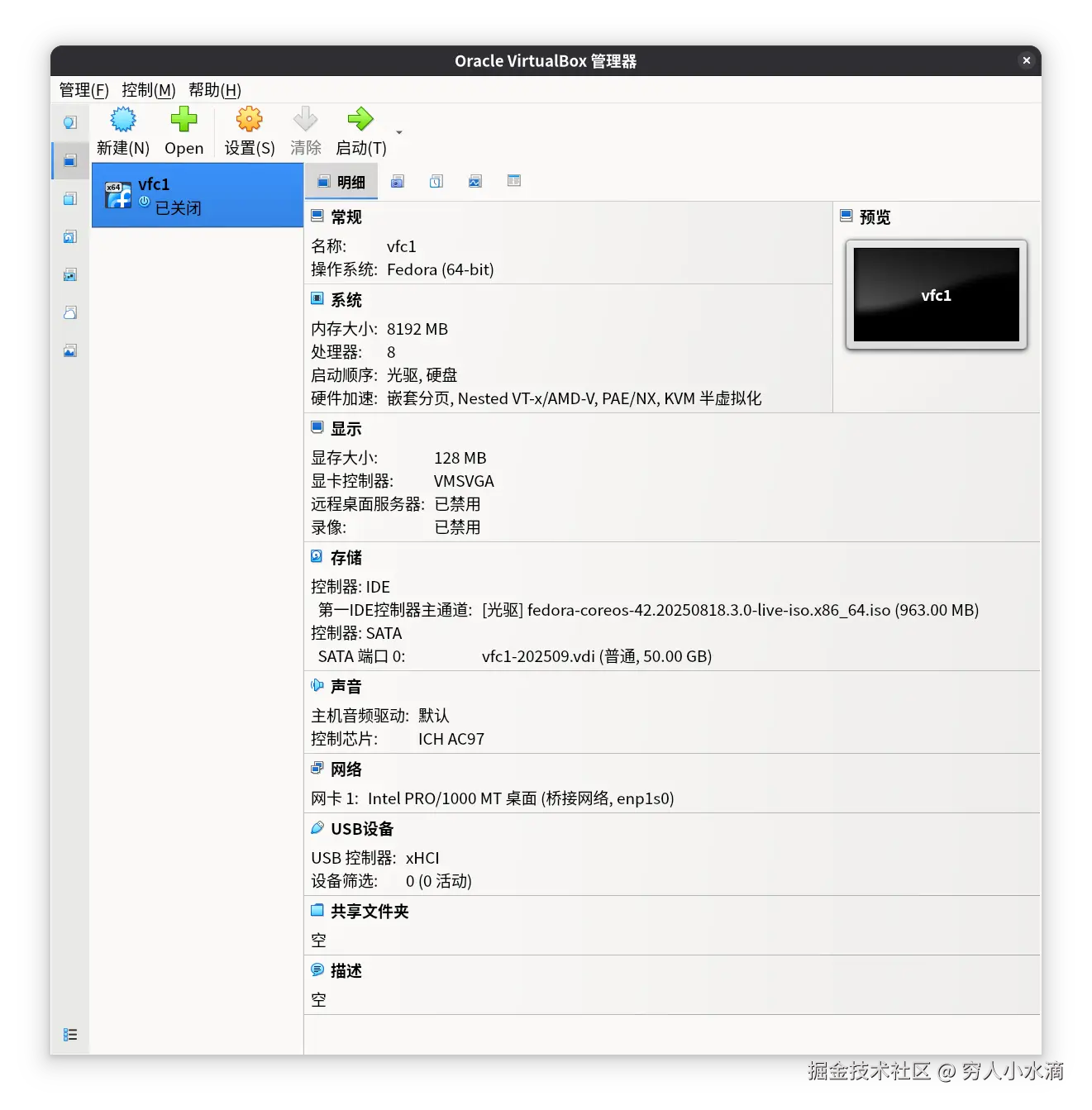Click the 描述 section speech-bubble icon

(317, 969)
